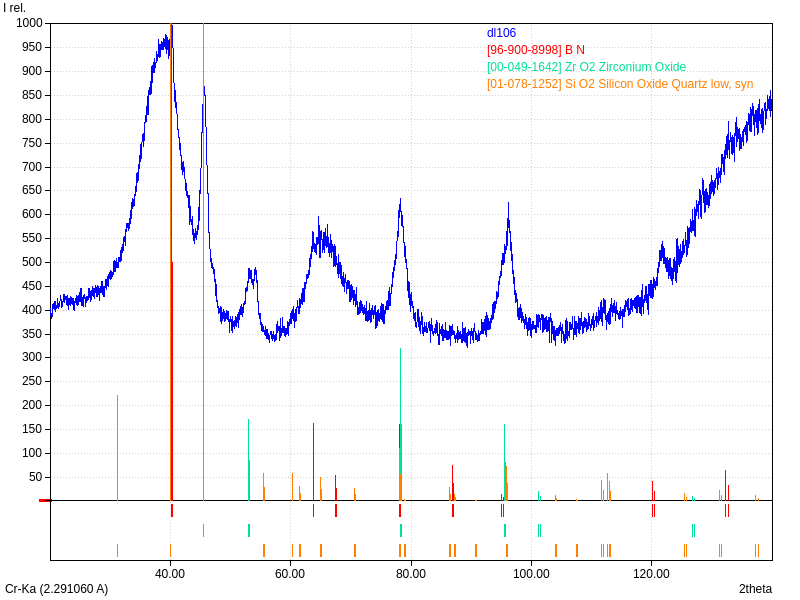Image resolution: width=800 pixels, height=600 pixels.
Task: Click the 100.00 x-axis tick label
Action: (x=531, y=573)
